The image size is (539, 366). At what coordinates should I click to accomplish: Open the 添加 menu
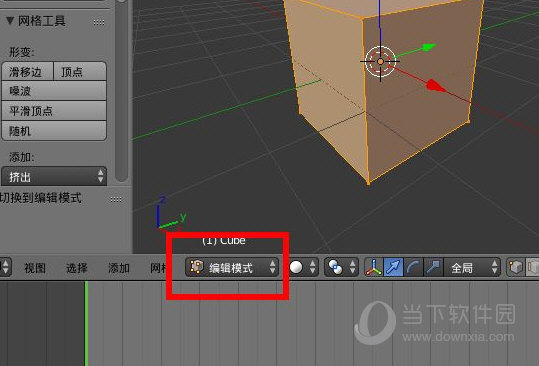click(119, 268)
